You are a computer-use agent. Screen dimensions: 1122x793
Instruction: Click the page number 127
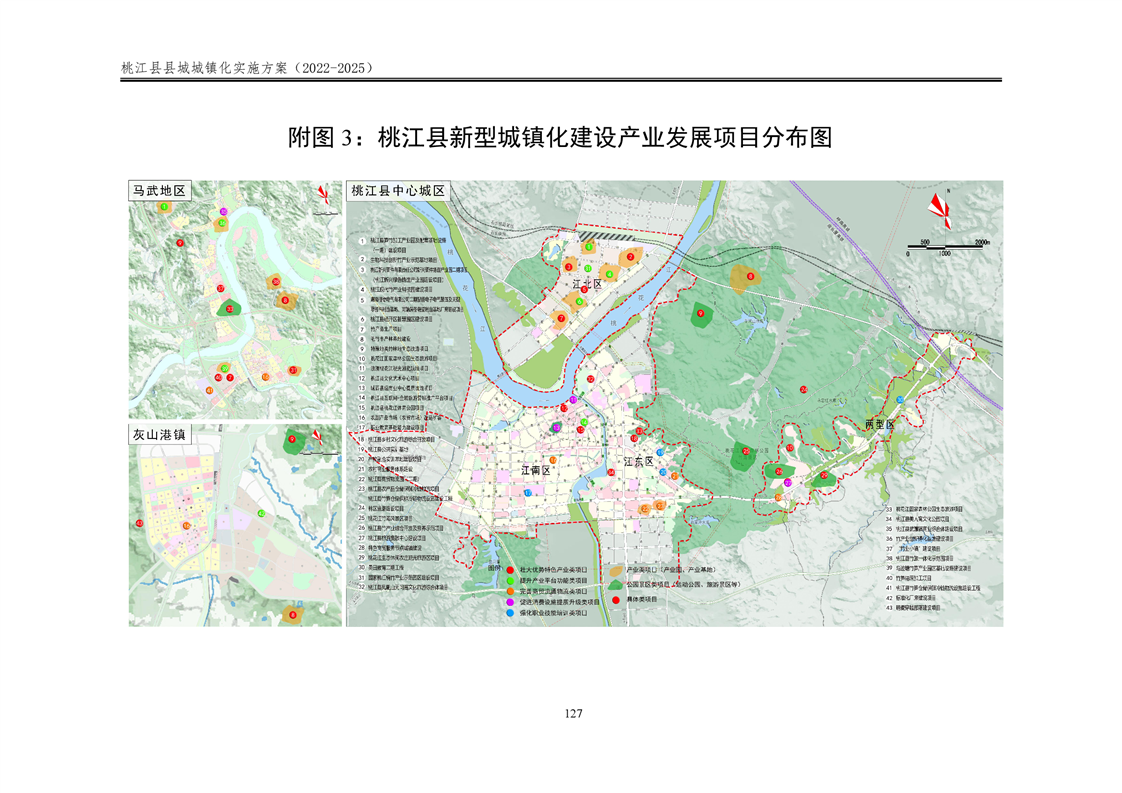(573, 714)
